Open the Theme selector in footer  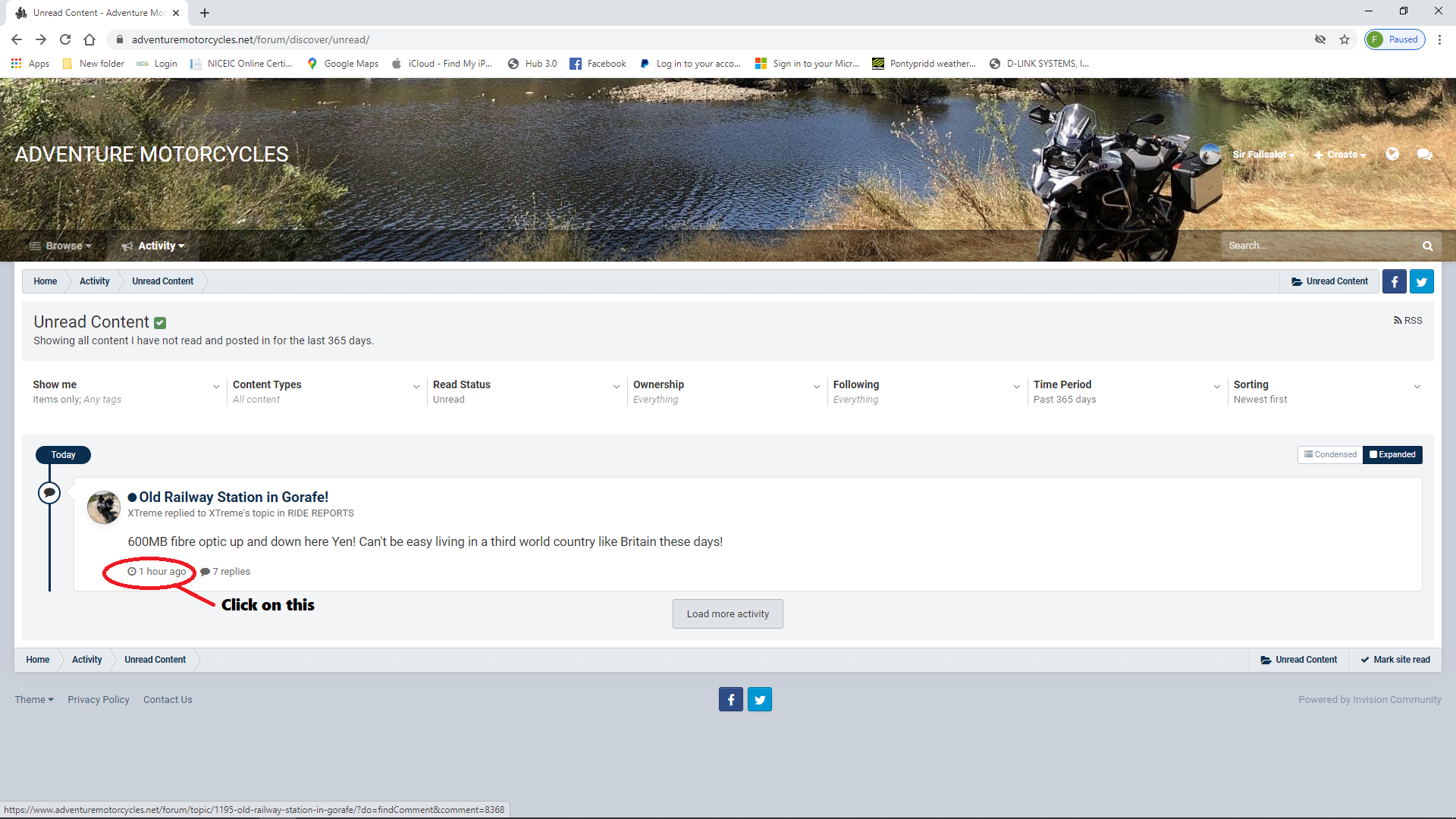pyautogui.click(x=34, y=699)
